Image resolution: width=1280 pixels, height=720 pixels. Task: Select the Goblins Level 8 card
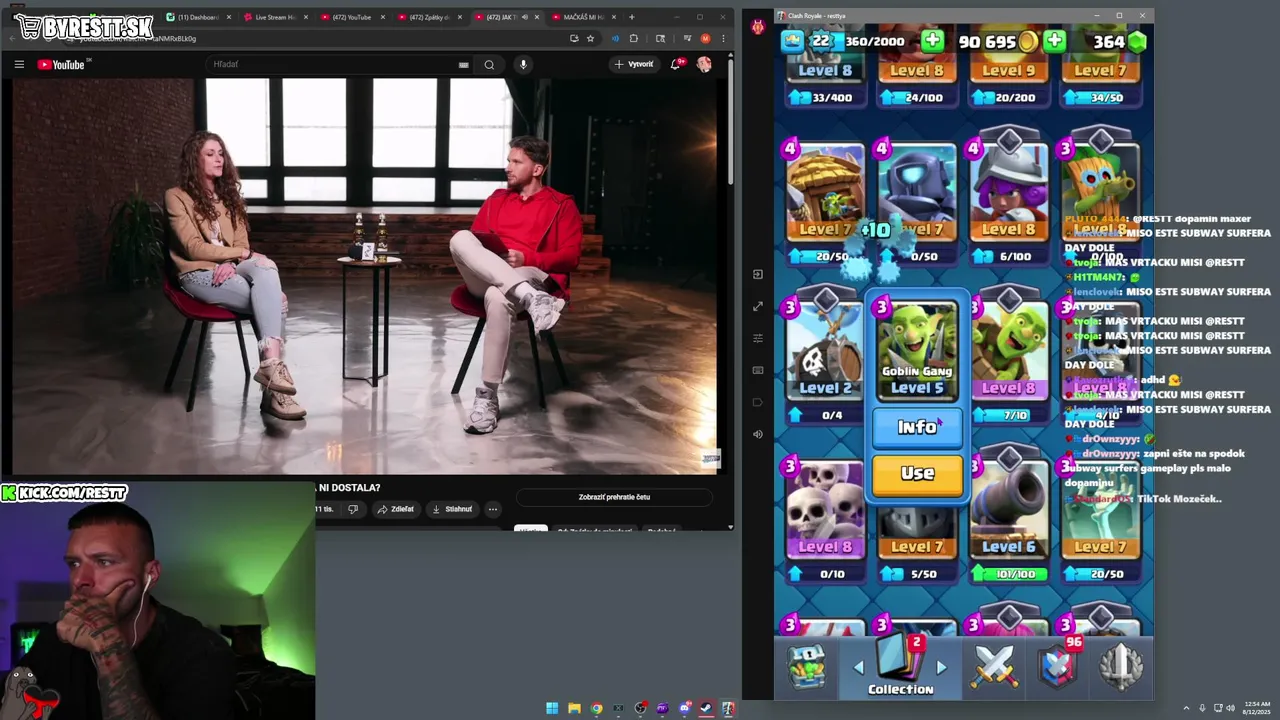pos(1009,350)
